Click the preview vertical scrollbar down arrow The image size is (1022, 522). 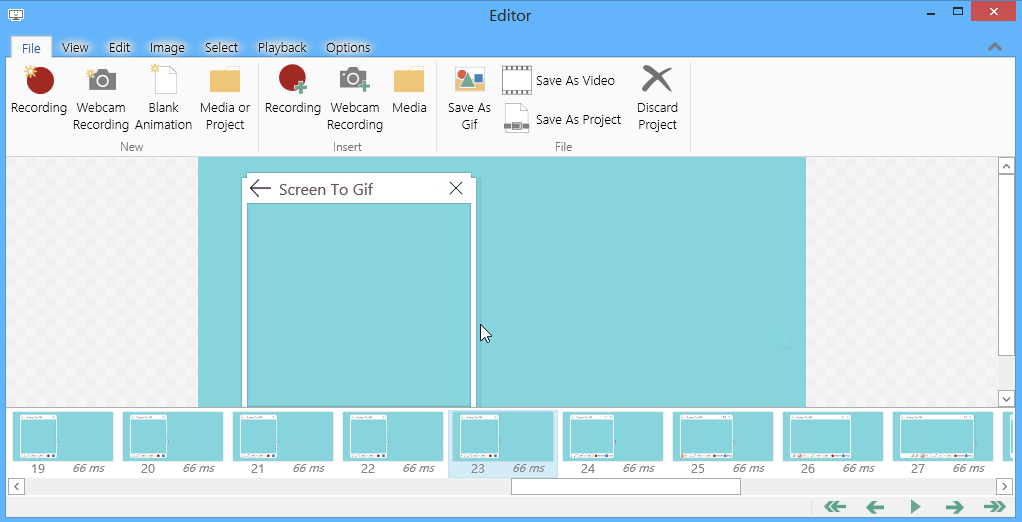[1006, 398]
